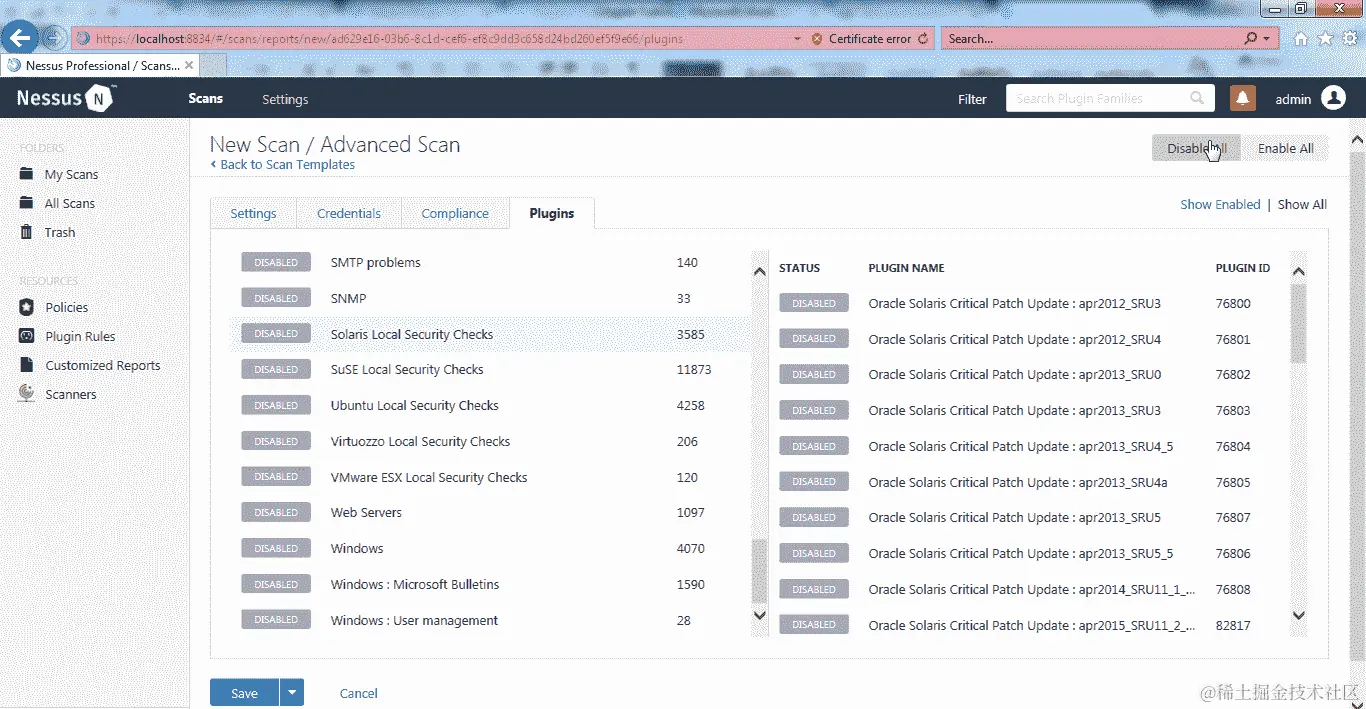Click plugin name list scroll down arrow

[1298, 615]
